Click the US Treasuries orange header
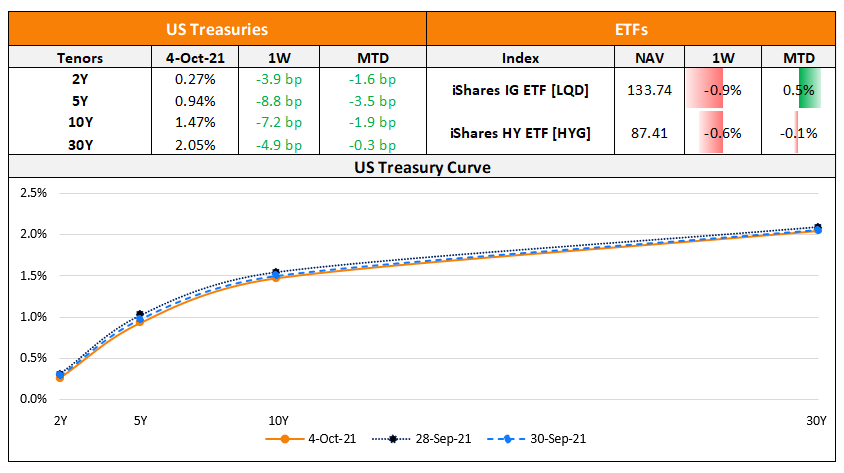This screenshot has width=844, height=473. (x=217, y=30)
